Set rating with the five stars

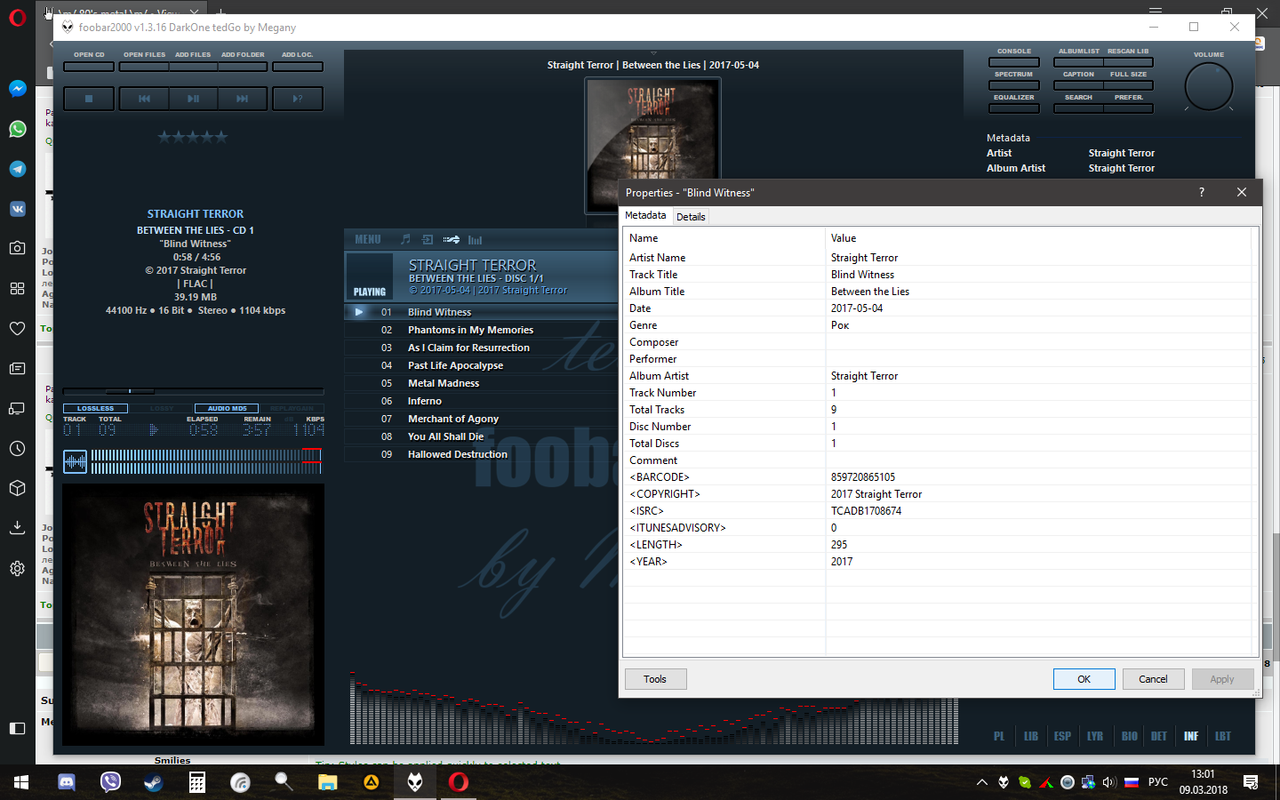click(x=193, y=137)
